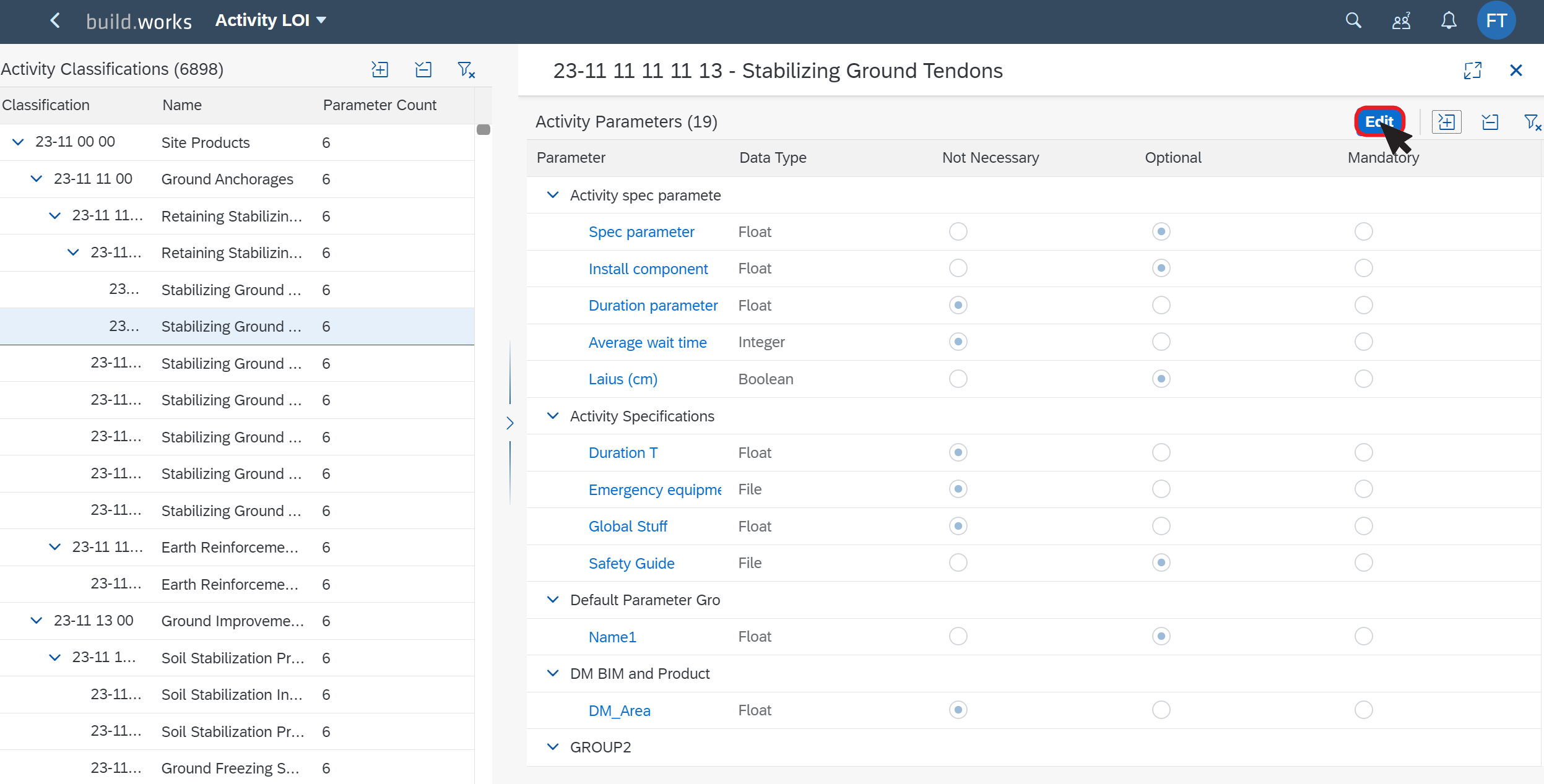This screenshot has width=1544, height=784.
Task: Collapse the Default Parameter Gro group
Action: point(553,600)
